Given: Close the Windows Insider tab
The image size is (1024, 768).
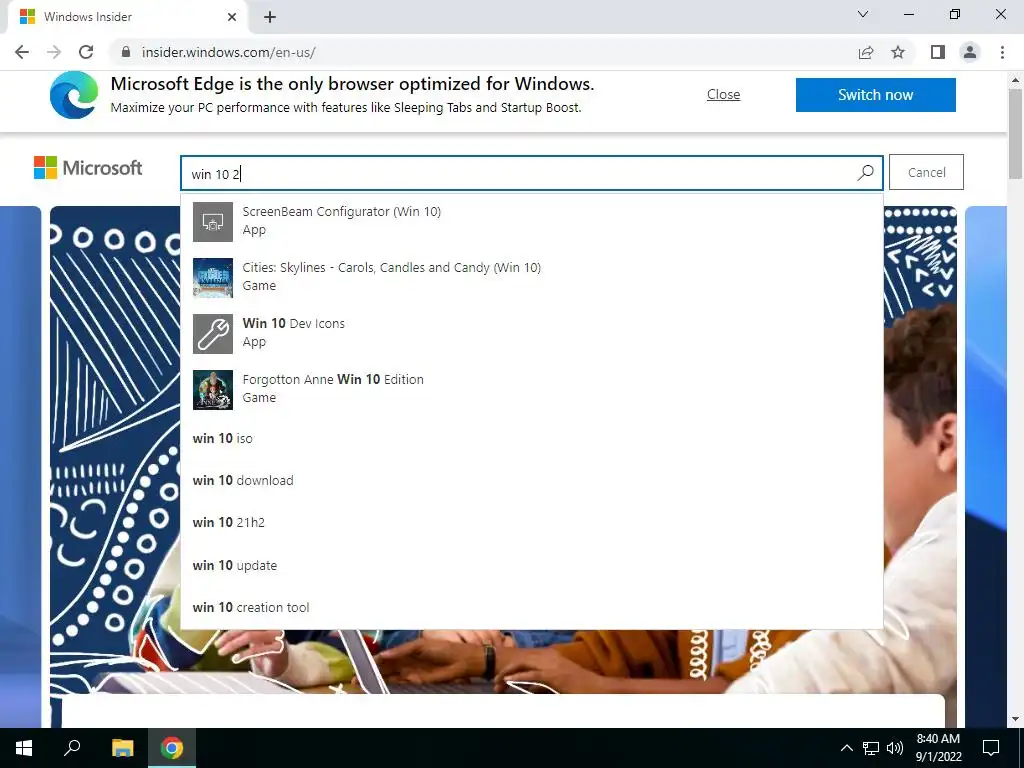Looking at the screenshot, I should [232, 17].
